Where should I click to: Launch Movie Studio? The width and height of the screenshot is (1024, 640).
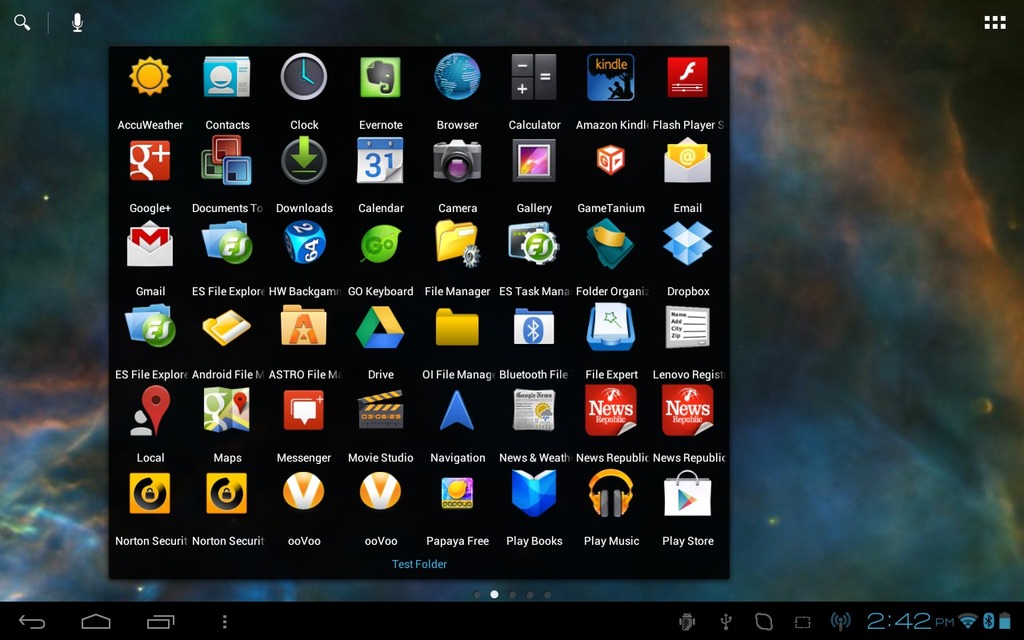(x=381, y=410)
